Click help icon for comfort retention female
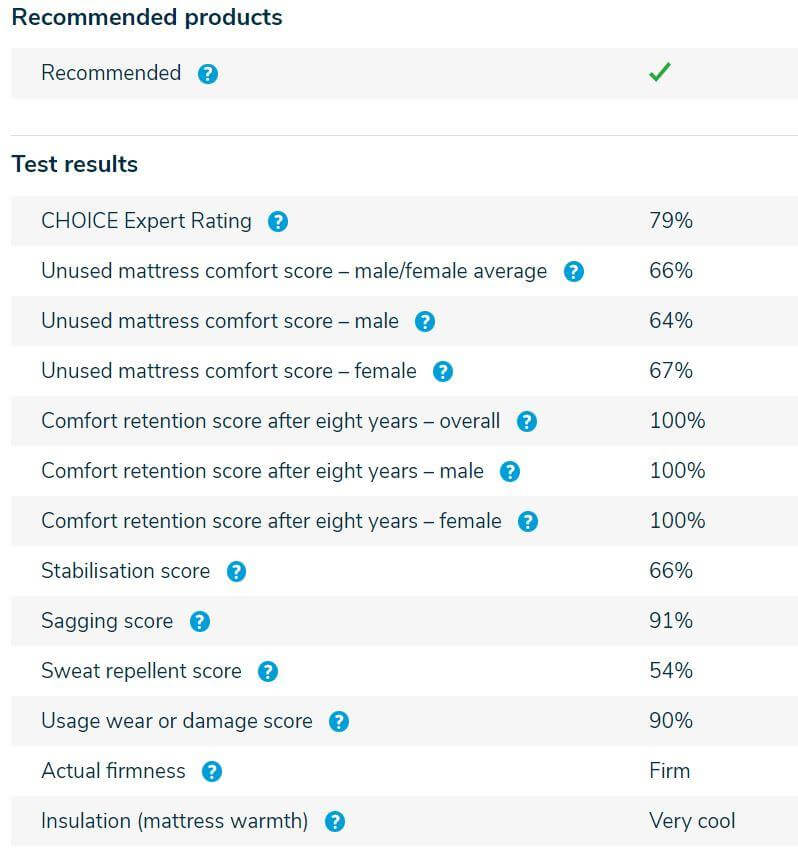The height and width of the screenshot is (862, 798). [528, 522]
